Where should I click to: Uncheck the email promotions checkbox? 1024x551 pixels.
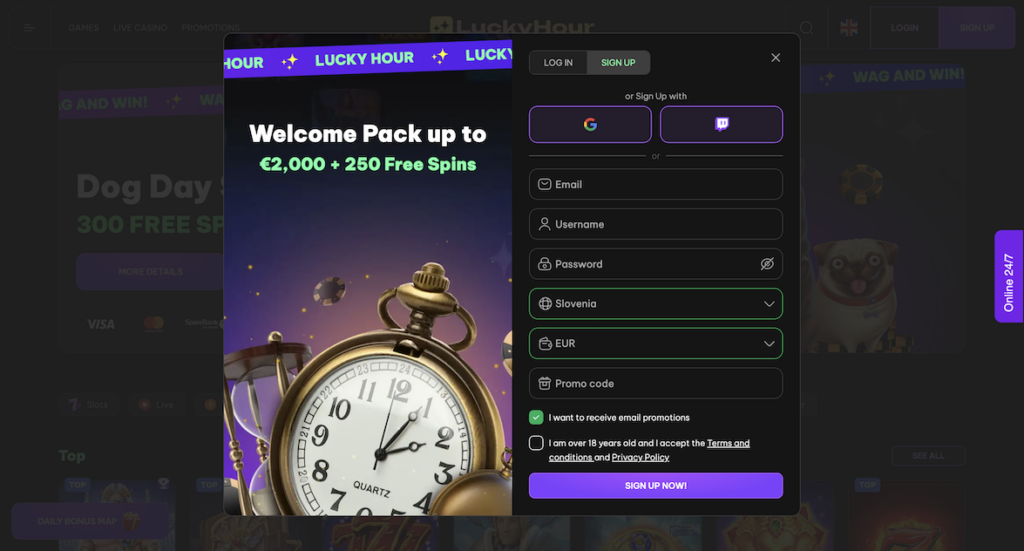pos(536,417)
